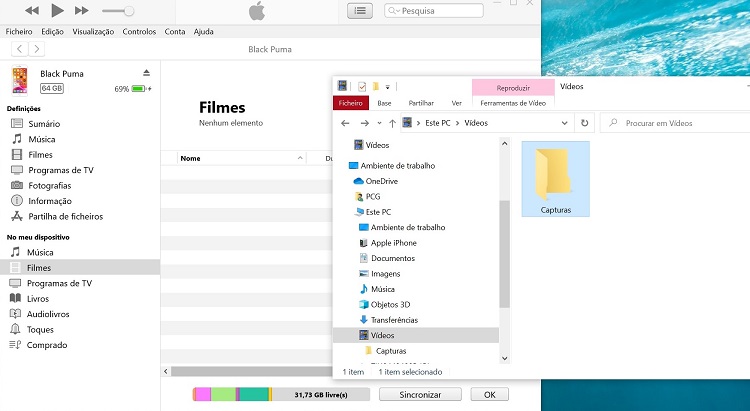Image resolution: width=750 pixels, height=411 pixels.
Task: Click the Play button in iTunes
Action: pos(57,10)
